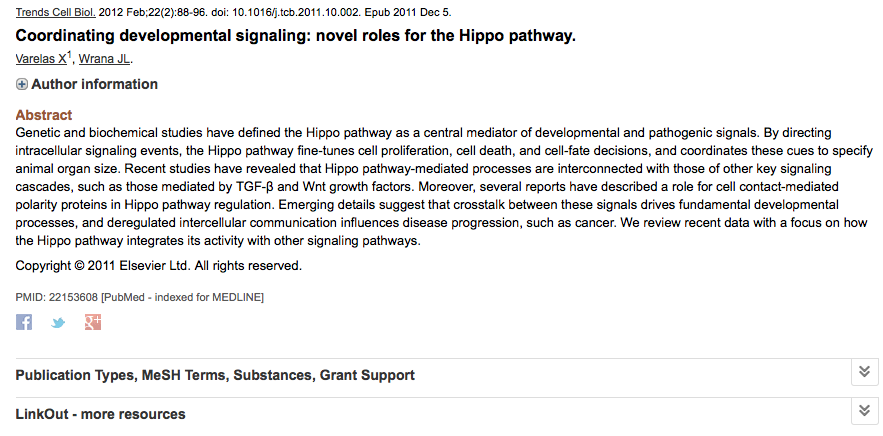Expand Author information using the plus icon
This screenshot has width=883, height=436.
tap(21, 84)
